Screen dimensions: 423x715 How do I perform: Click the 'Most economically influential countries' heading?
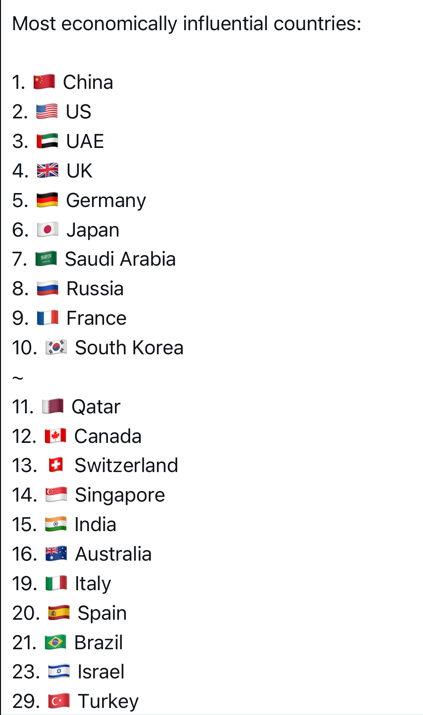tap(186, 24)
